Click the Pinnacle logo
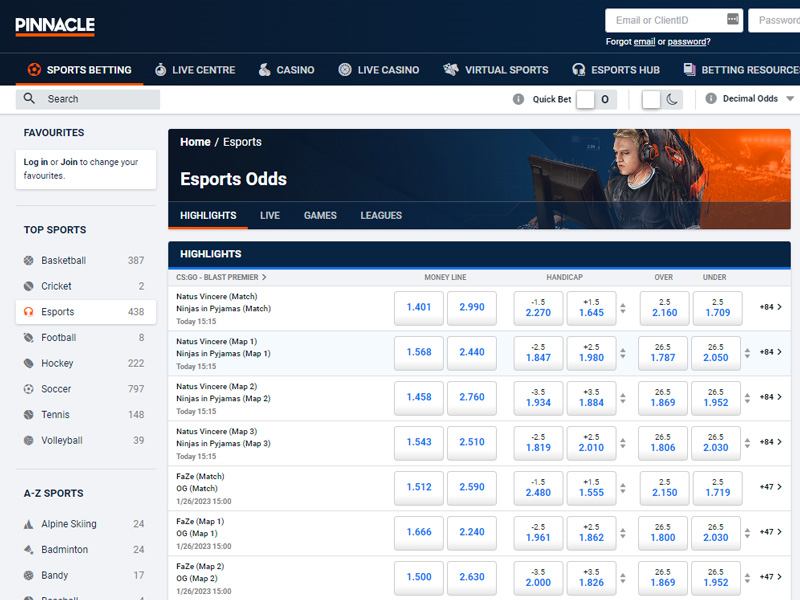Screen dimensions: 800x600 pyautogui.click(x=55, y=26)
